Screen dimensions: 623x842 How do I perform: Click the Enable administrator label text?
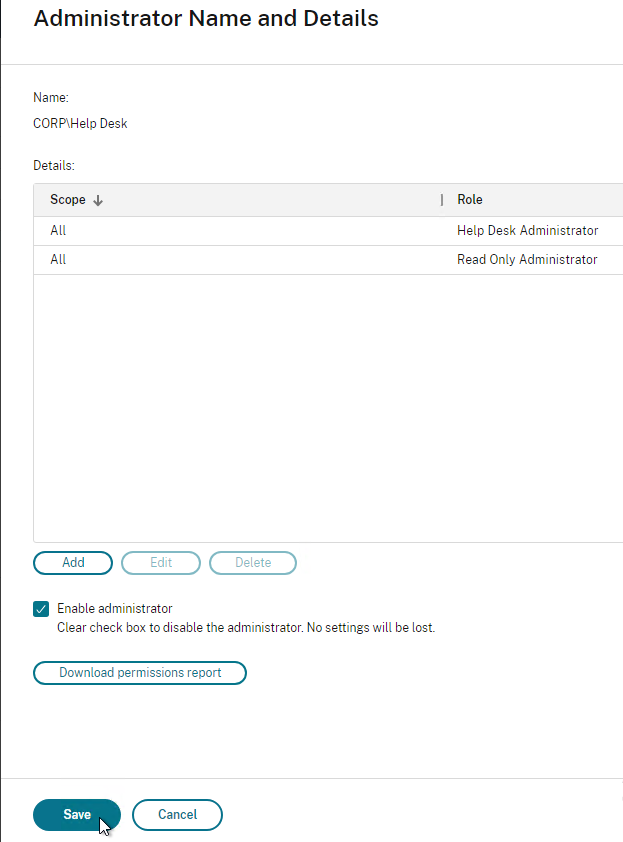pos(114,608)
